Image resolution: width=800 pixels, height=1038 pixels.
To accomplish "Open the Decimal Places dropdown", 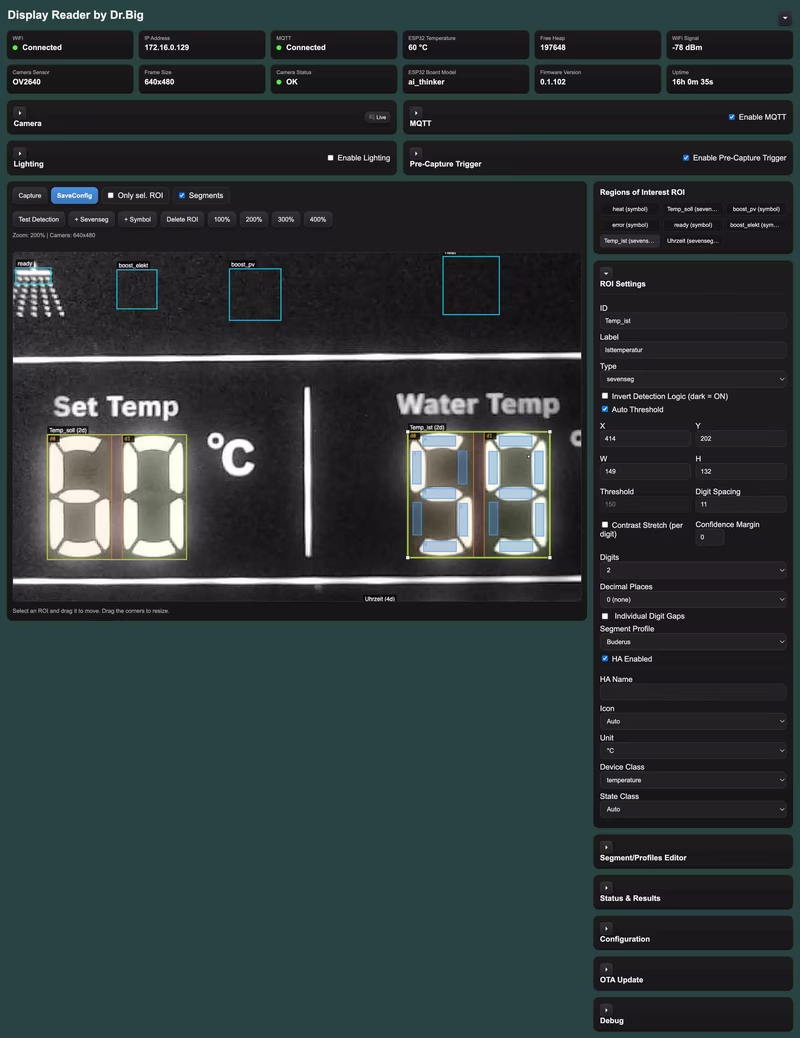I will click(x=693, y=599).
